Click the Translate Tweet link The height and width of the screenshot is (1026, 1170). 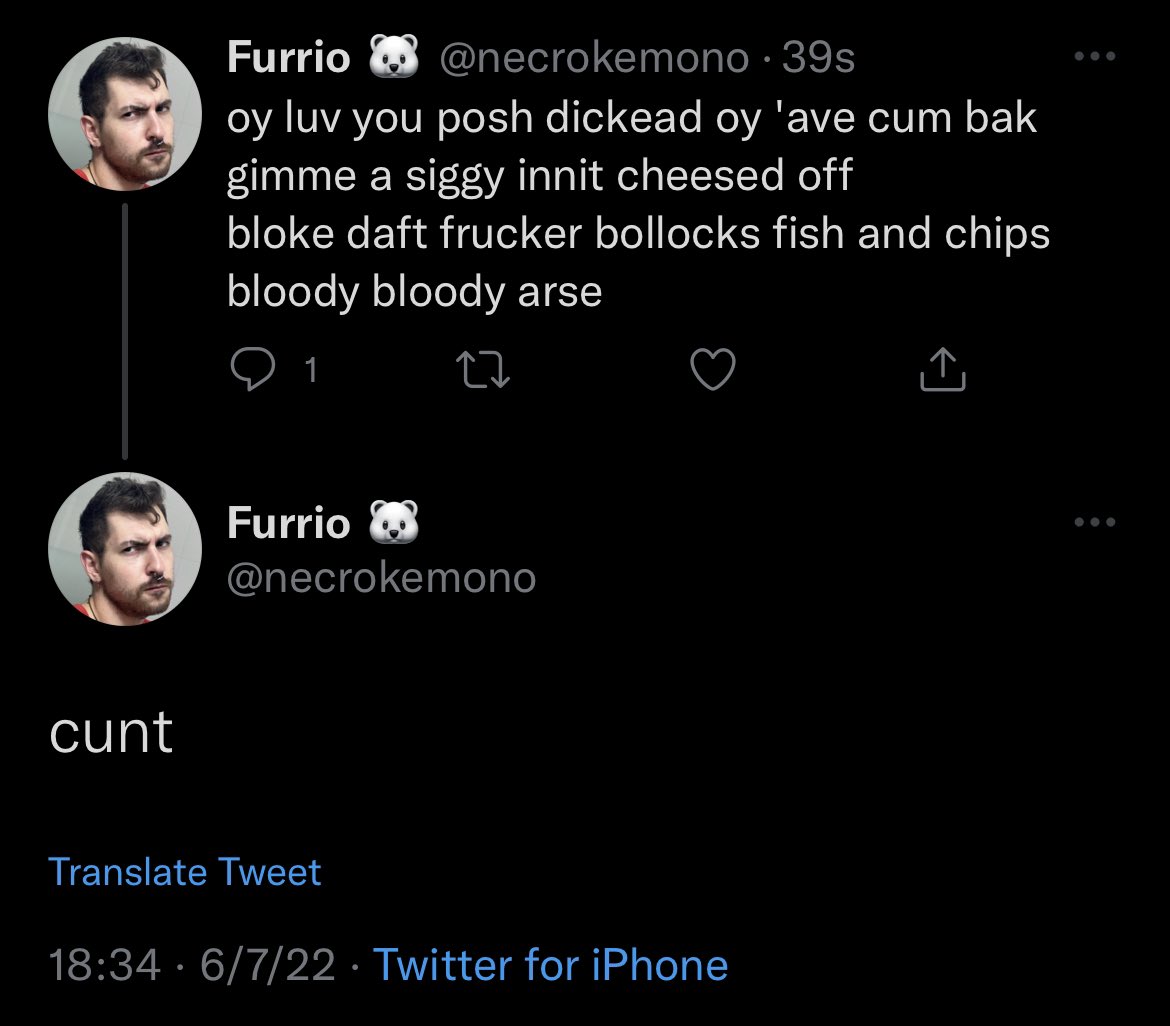tap(185, 872)
